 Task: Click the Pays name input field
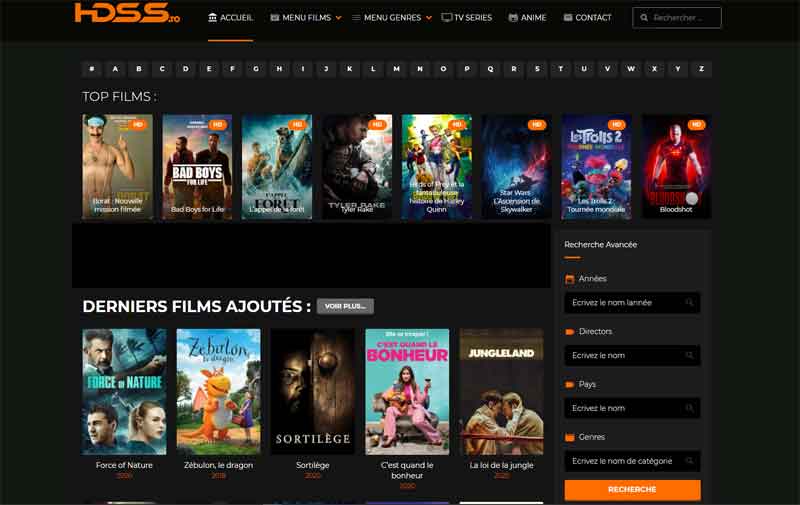click(632, 408)
